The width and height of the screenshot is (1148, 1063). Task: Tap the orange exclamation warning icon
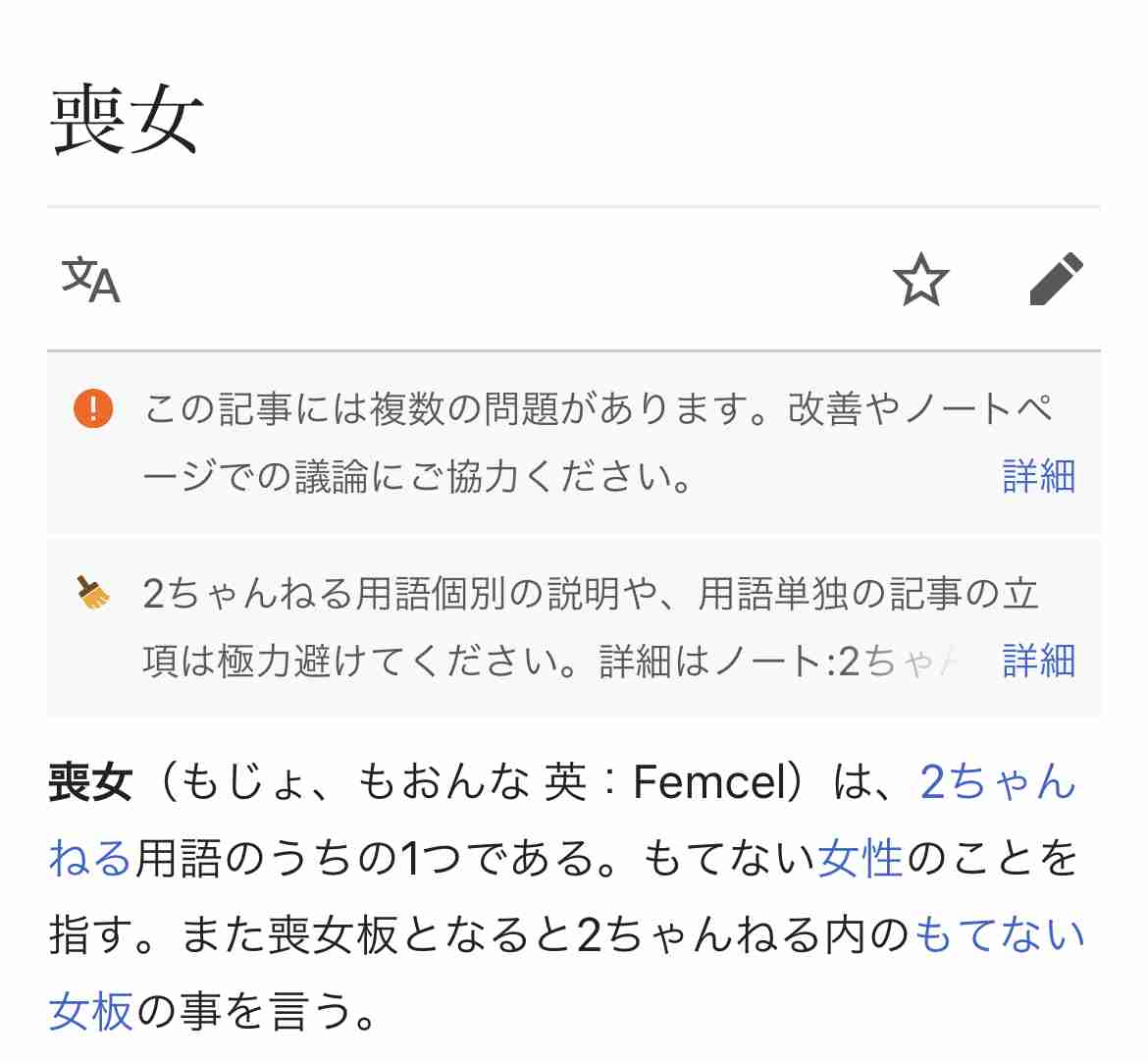pos(94,408)
